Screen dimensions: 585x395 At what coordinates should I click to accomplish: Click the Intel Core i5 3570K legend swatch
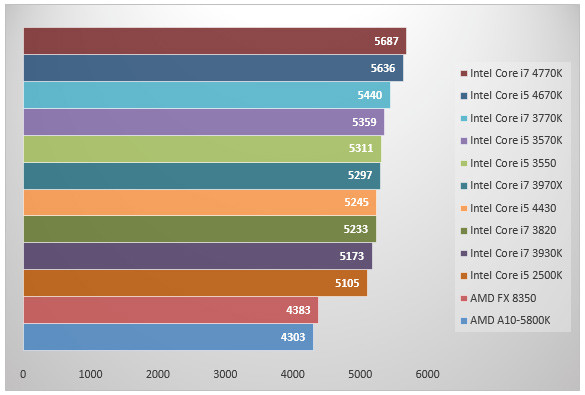[x=464, y=141]
